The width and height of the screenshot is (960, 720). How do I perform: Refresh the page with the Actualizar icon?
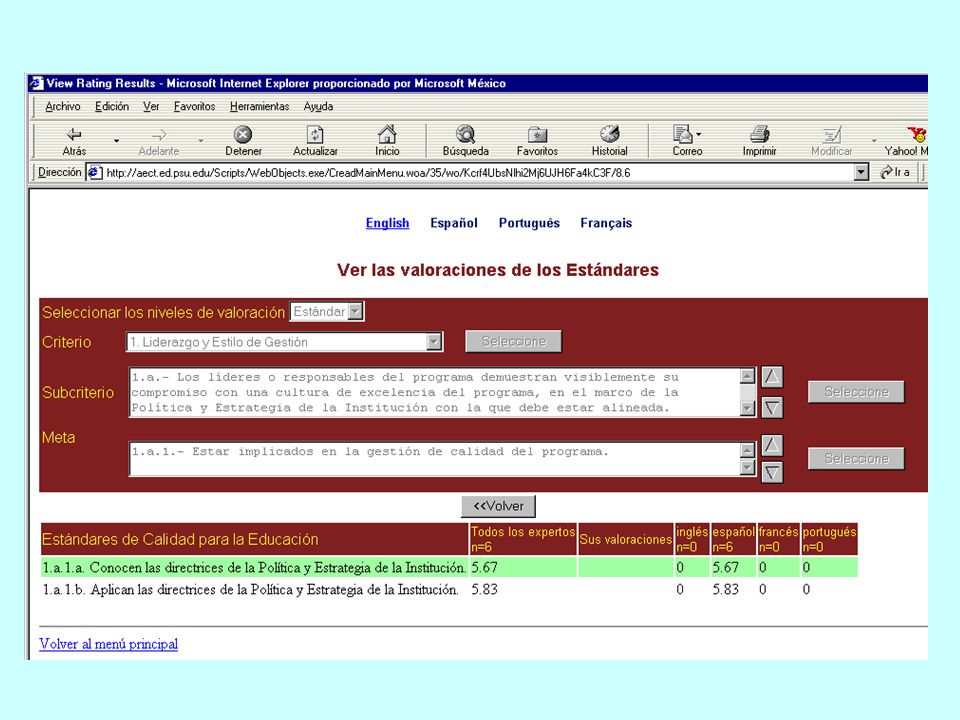tap(315, 134)
